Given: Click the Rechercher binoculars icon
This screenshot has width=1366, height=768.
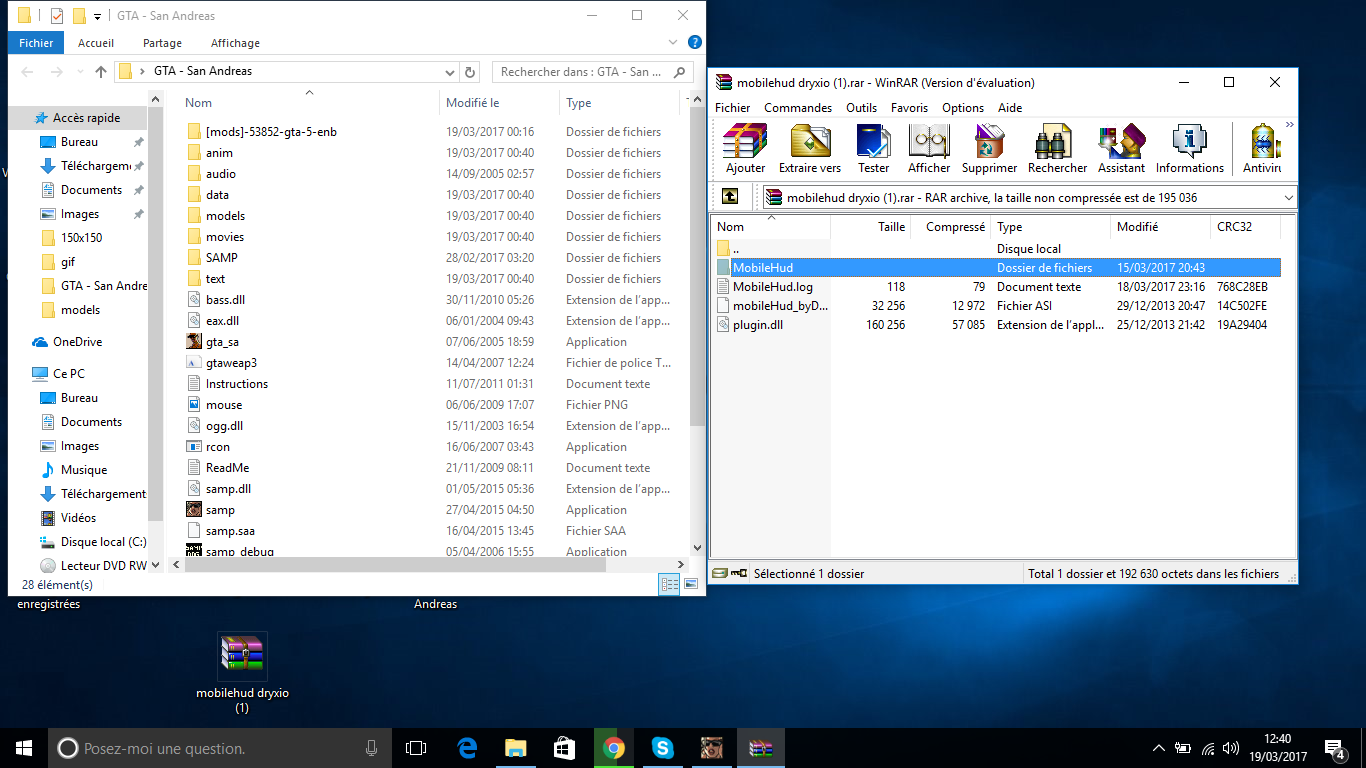Looking at the screenshot, I should [x=1057, y=149].
